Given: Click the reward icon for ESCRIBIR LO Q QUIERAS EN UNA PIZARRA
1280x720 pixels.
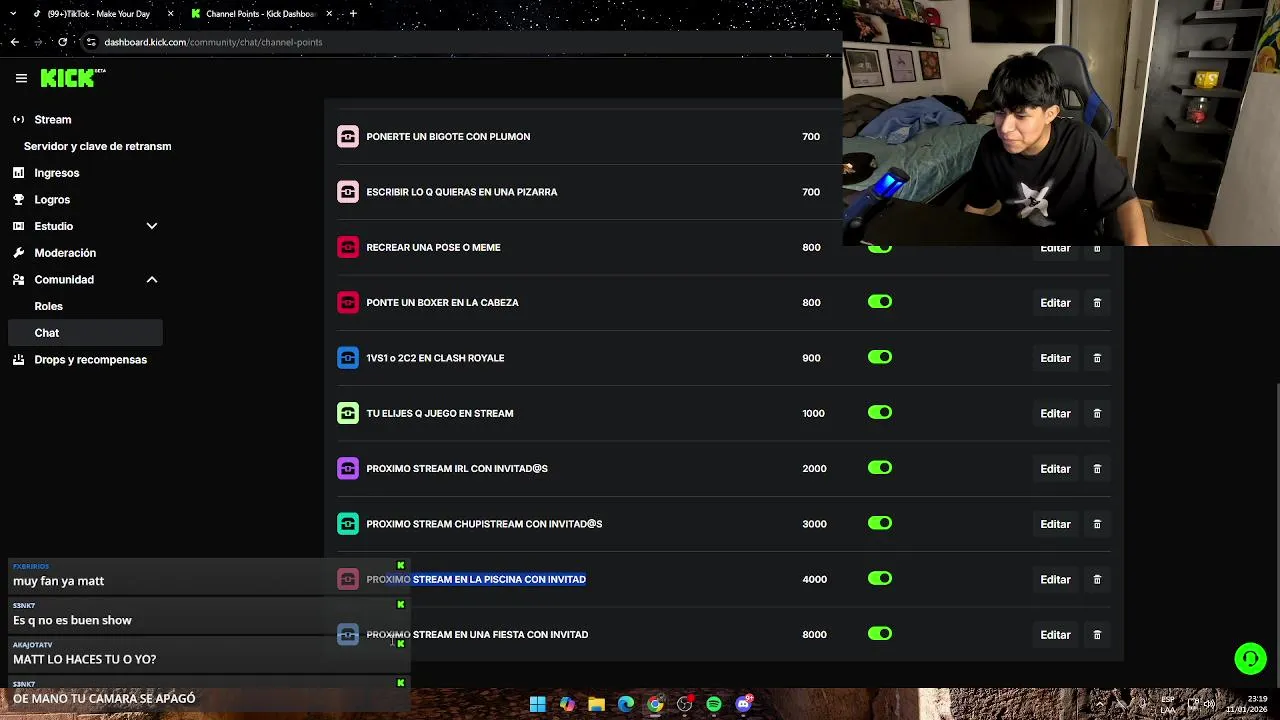Looking at the screenshot, I should click(348, 192).
